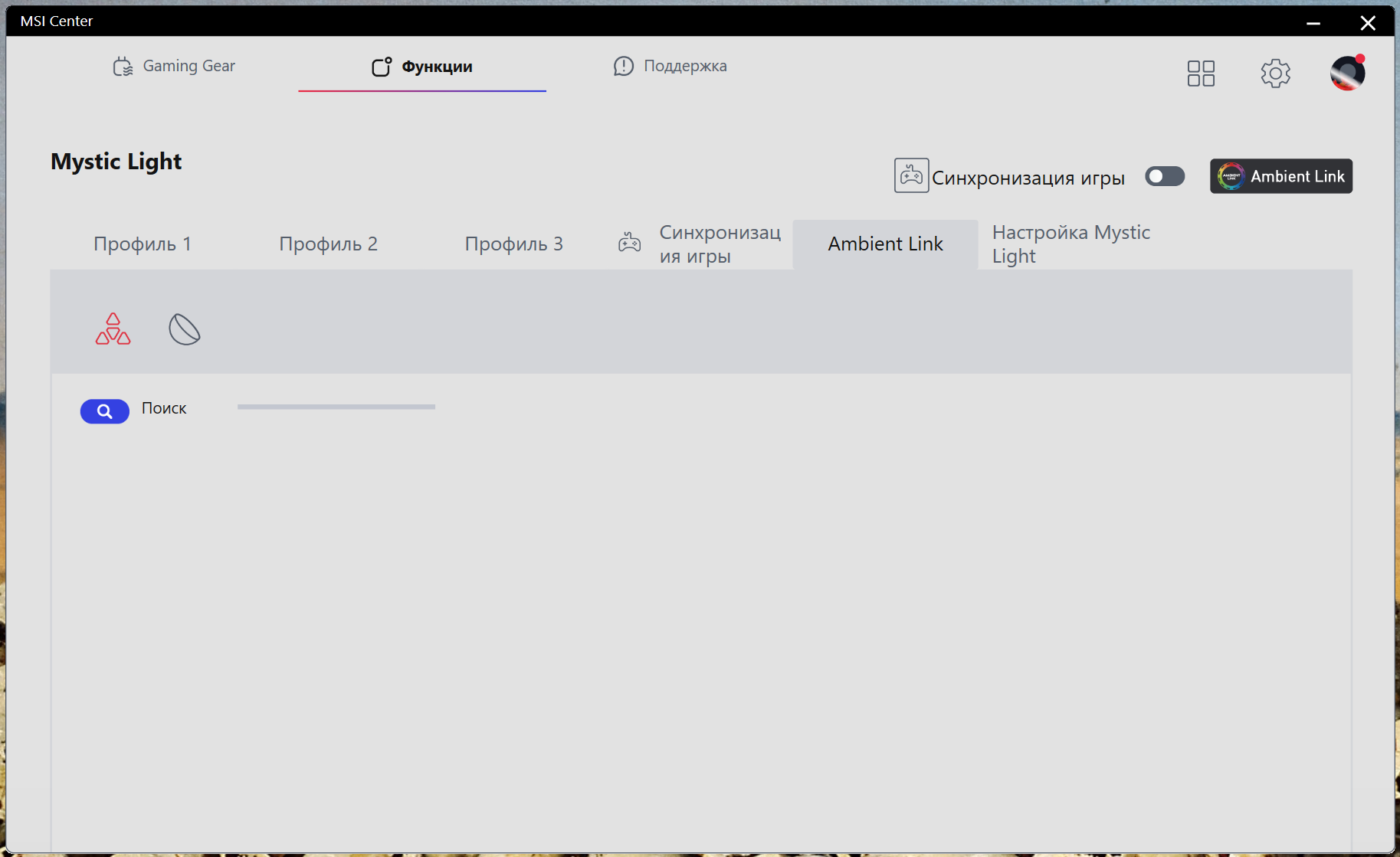Viewport: 1400px width, 857px height.
Task: Switch to the Функции tab
Action: (422, 67)
